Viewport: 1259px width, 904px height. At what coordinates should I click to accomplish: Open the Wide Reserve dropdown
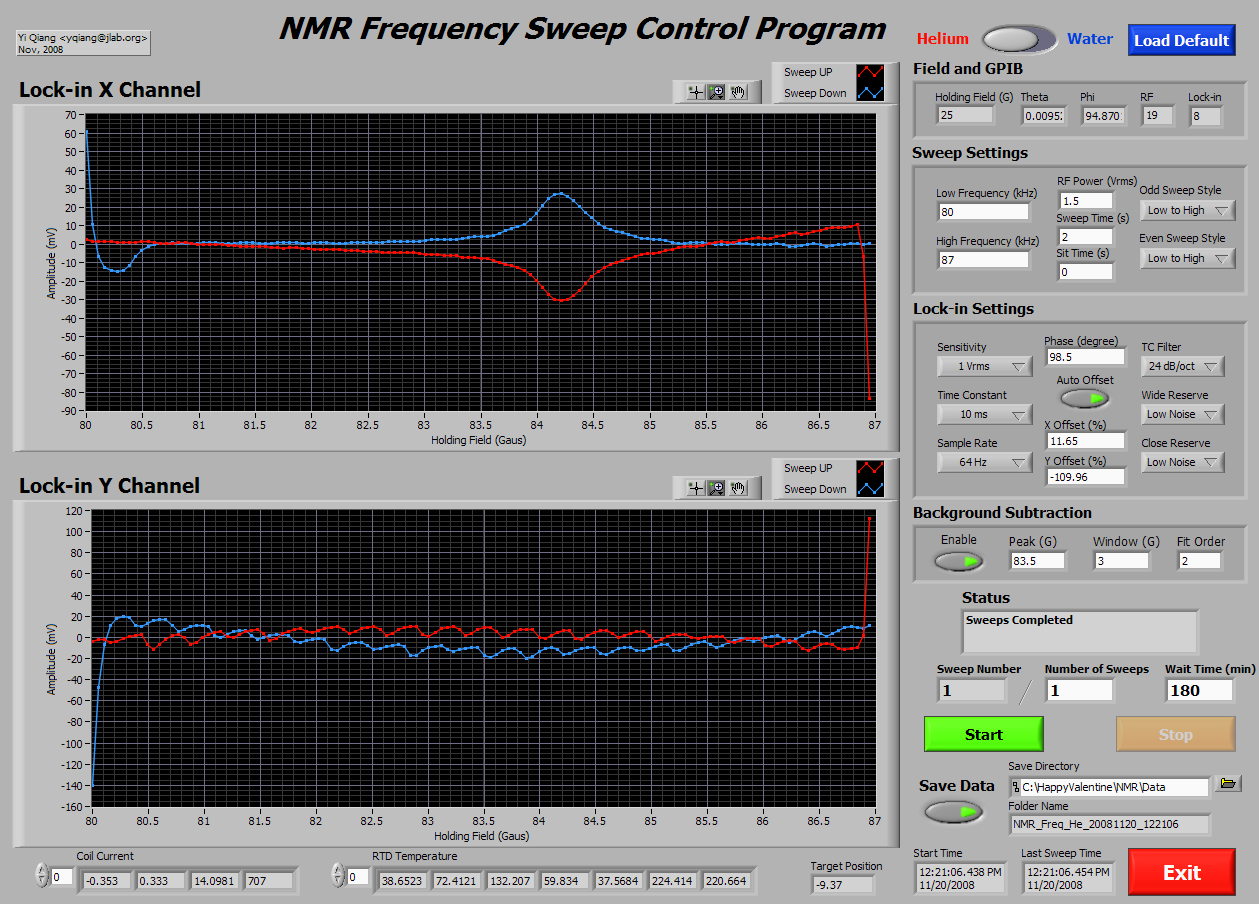[x=1183, y=414]
